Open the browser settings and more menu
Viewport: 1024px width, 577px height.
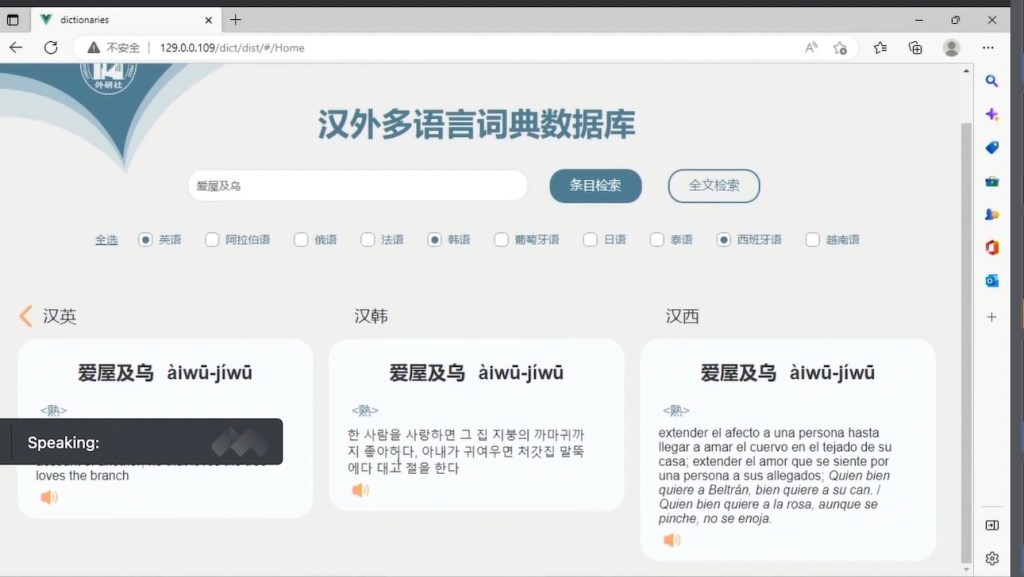[x=988, y=47]
